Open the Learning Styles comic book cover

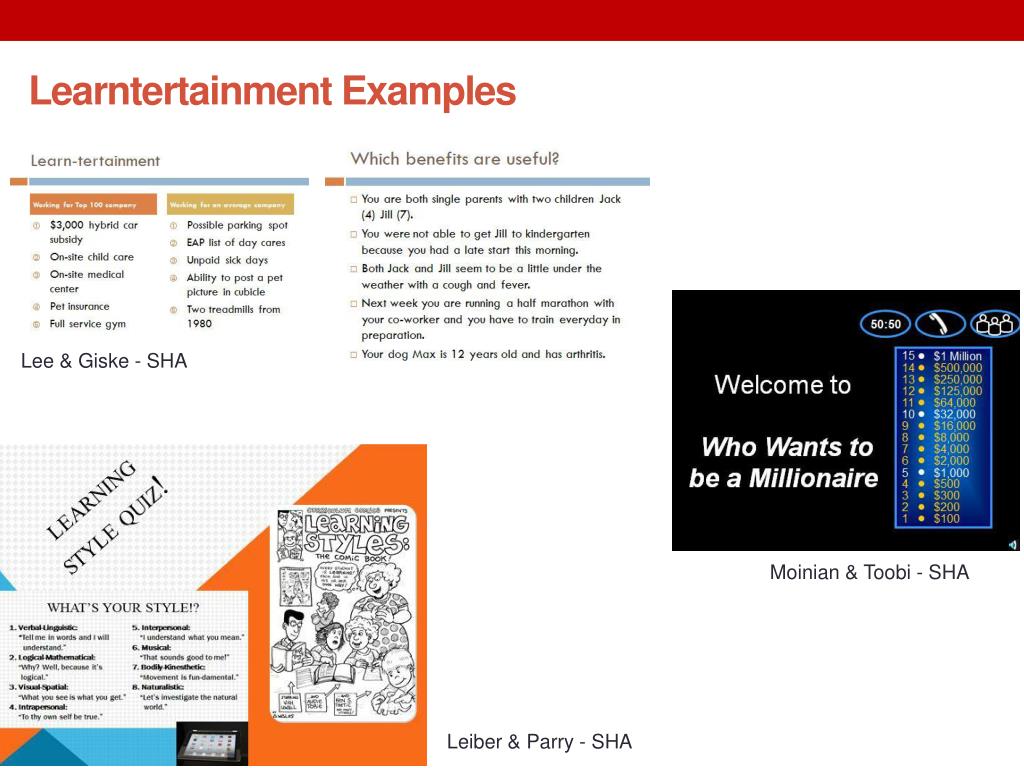point(344,615)
